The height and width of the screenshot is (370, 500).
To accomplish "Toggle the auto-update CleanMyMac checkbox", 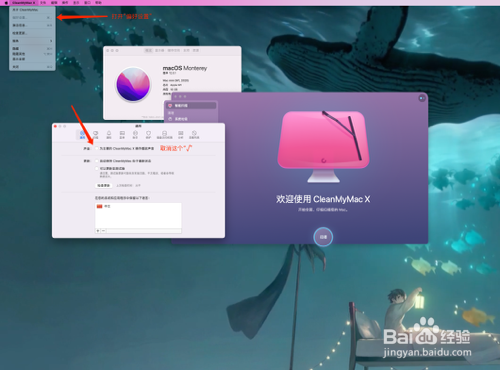I will [97, 161].
